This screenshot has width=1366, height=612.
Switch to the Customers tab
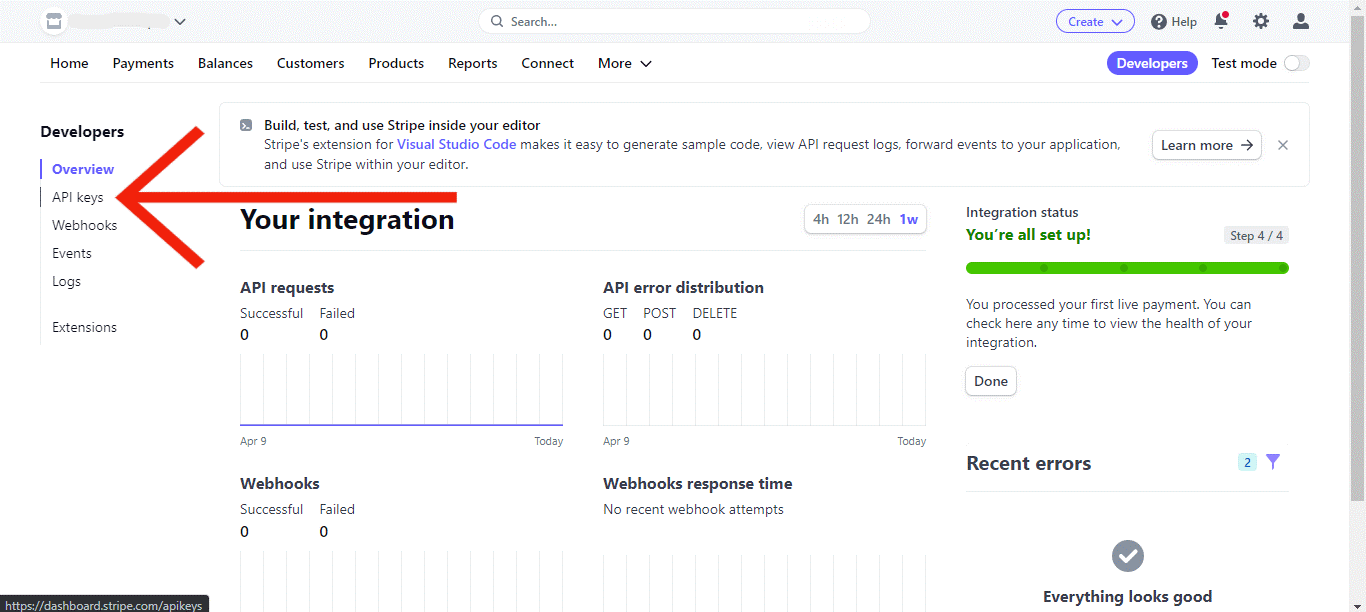coord(310,63)
